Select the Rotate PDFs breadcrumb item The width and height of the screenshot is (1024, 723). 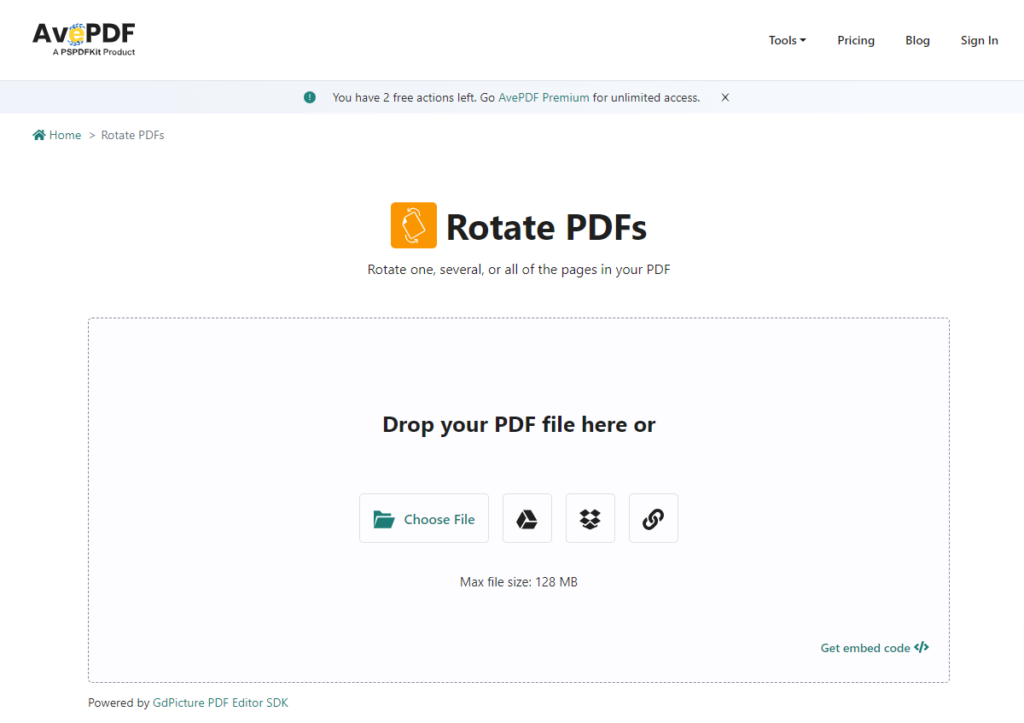[132, 134]
